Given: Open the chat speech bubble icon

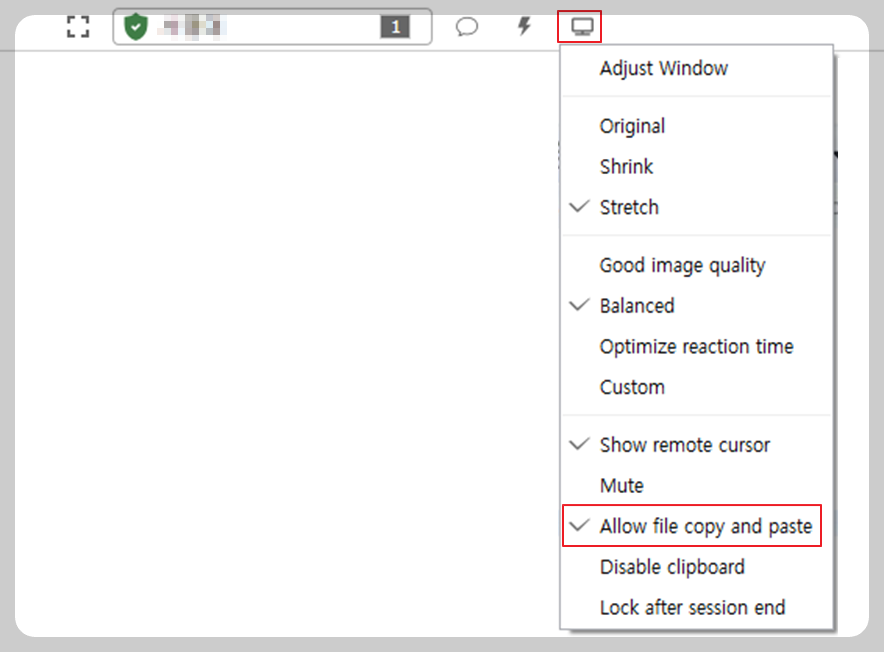Looking at the screenshot, I should point(467,27).
